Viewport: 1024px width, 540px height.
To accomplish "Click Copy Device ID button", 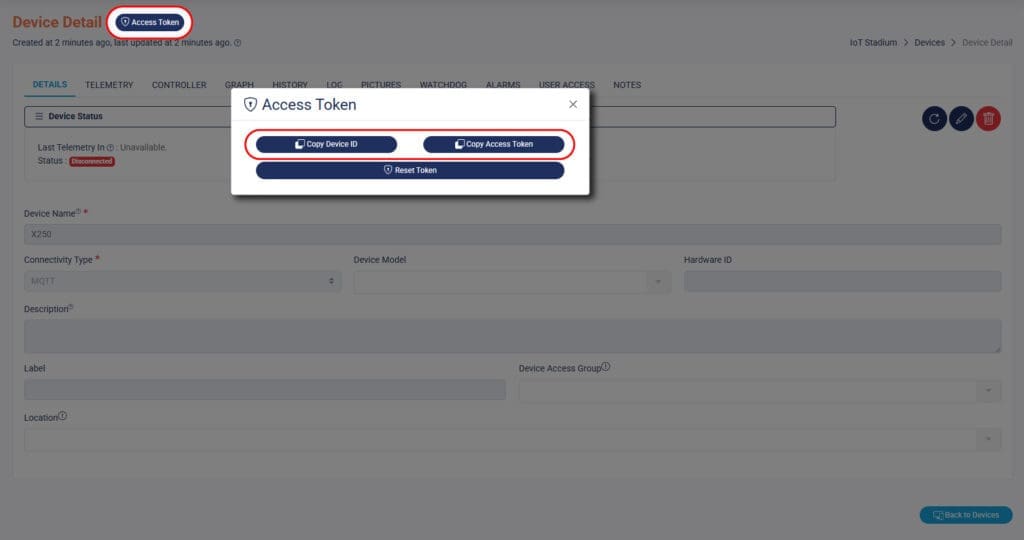I will 326,144.
